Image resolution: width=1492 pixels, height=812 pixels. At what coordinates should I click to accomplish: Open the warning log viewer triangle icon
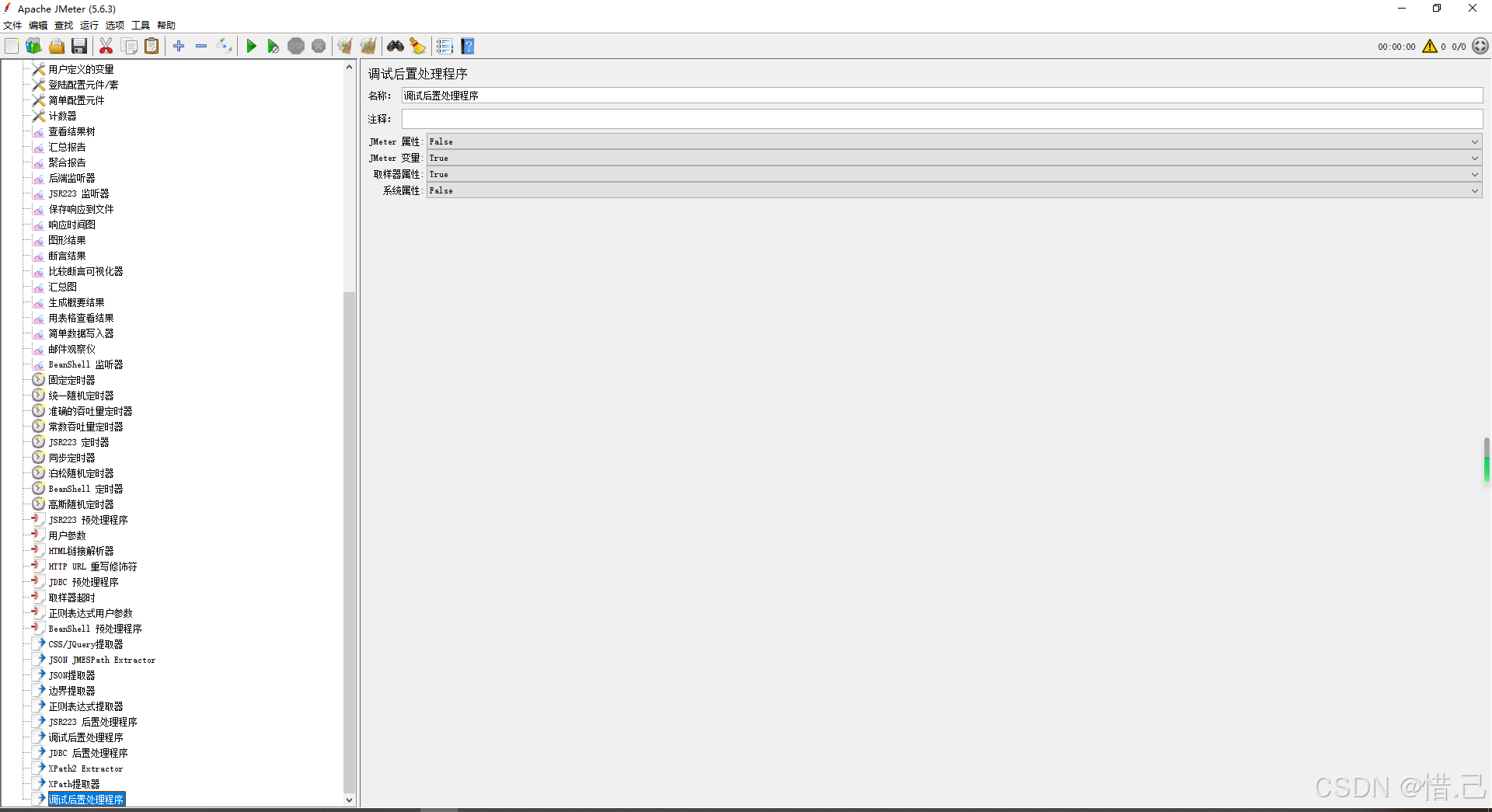click(x=1430, y=47)
